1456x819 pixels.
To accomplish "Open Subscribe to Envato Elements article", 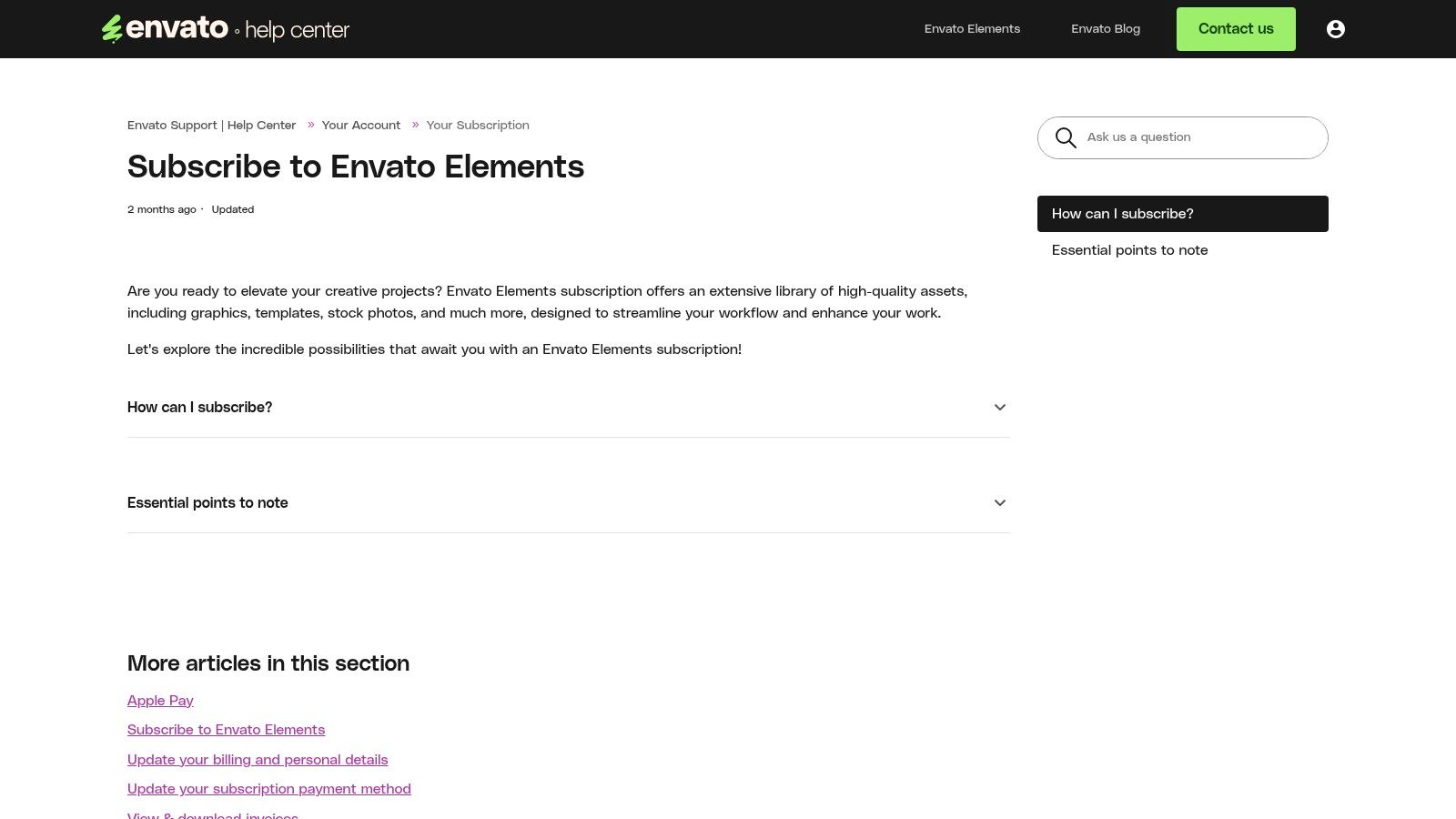I will click(226, 729).
